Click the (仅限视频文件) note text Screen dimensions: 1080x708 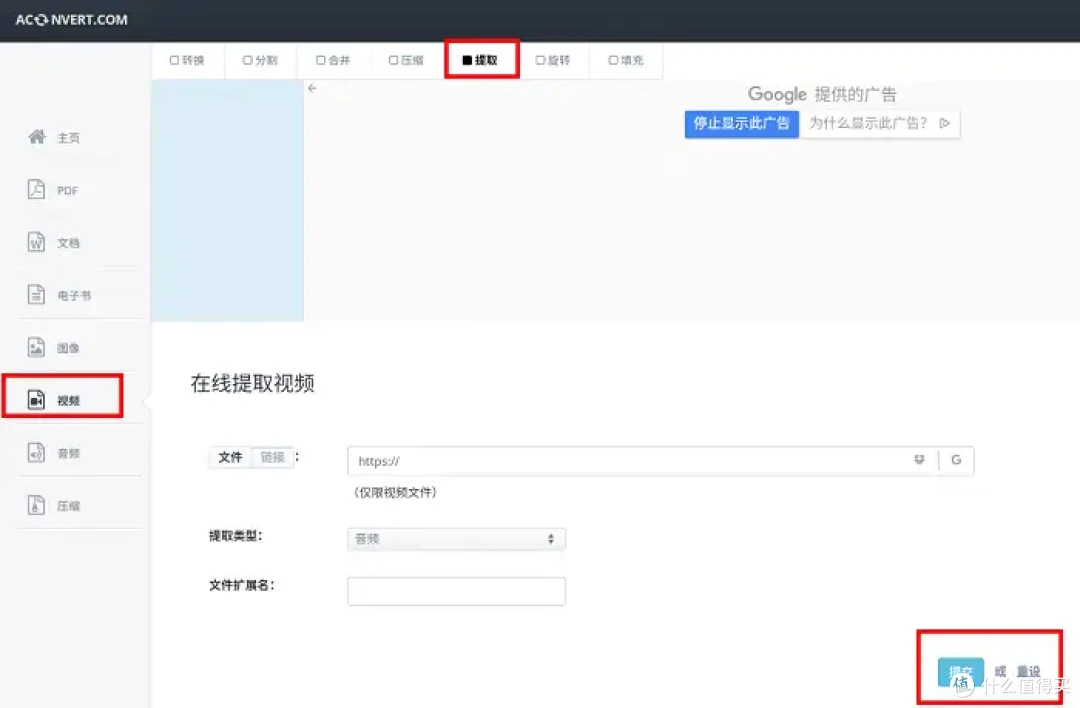pyautogui.click(x=395, y=492)
